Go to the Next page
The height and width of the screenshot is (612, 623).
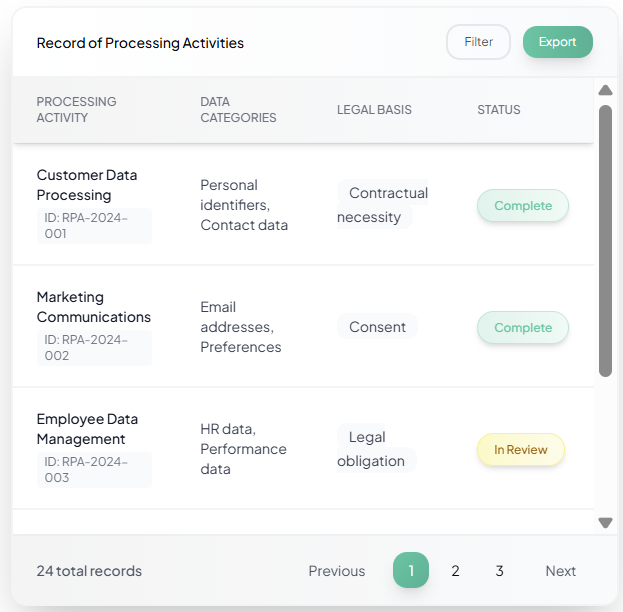pos(560,571)
